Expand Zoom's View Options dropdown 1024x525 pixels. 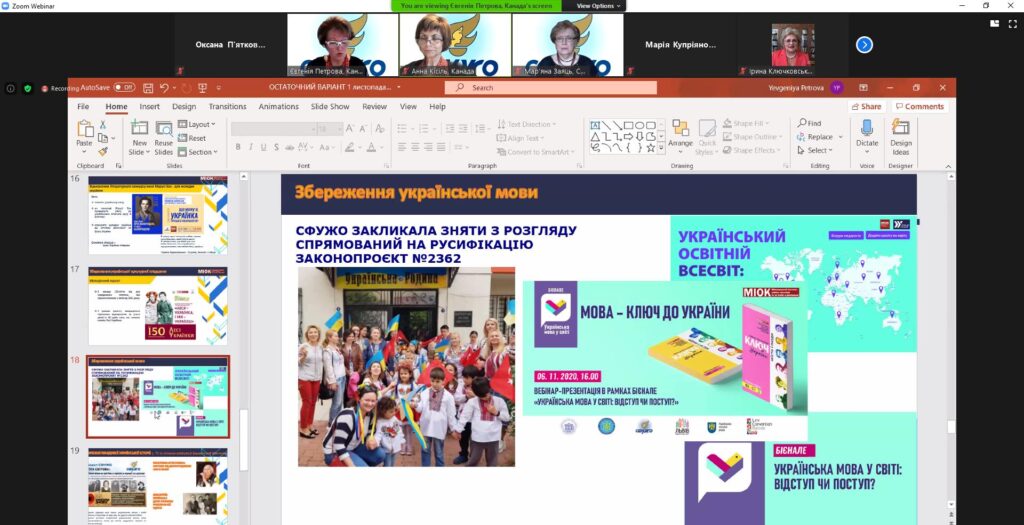pyautogui.click(x=597, y=6)
